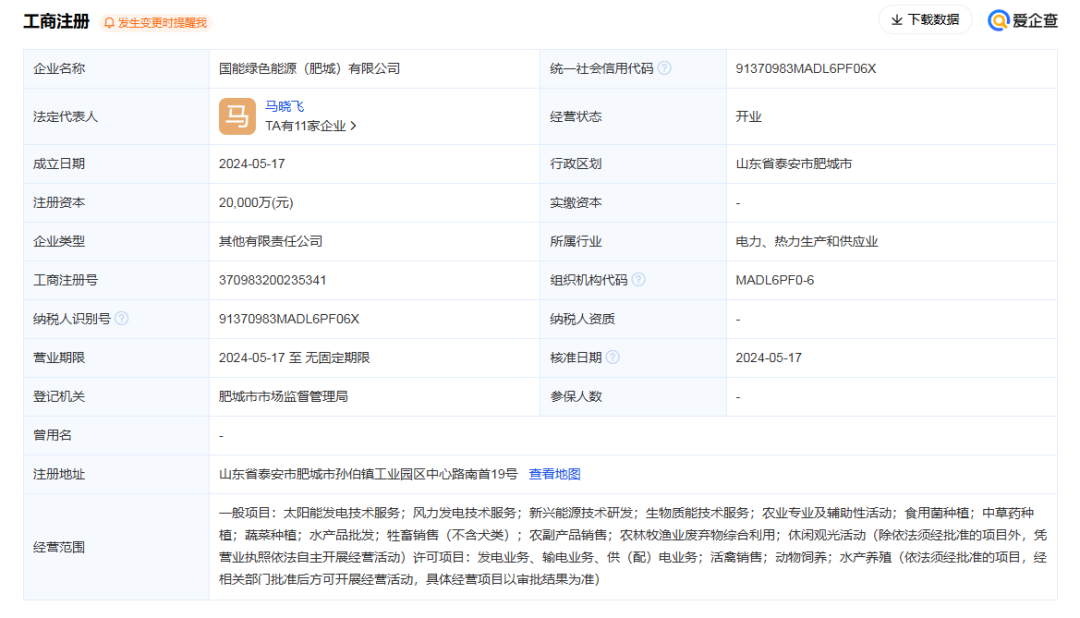
Task: Click the 经营范围 business scope paragraph
Action: click(632, 546)
